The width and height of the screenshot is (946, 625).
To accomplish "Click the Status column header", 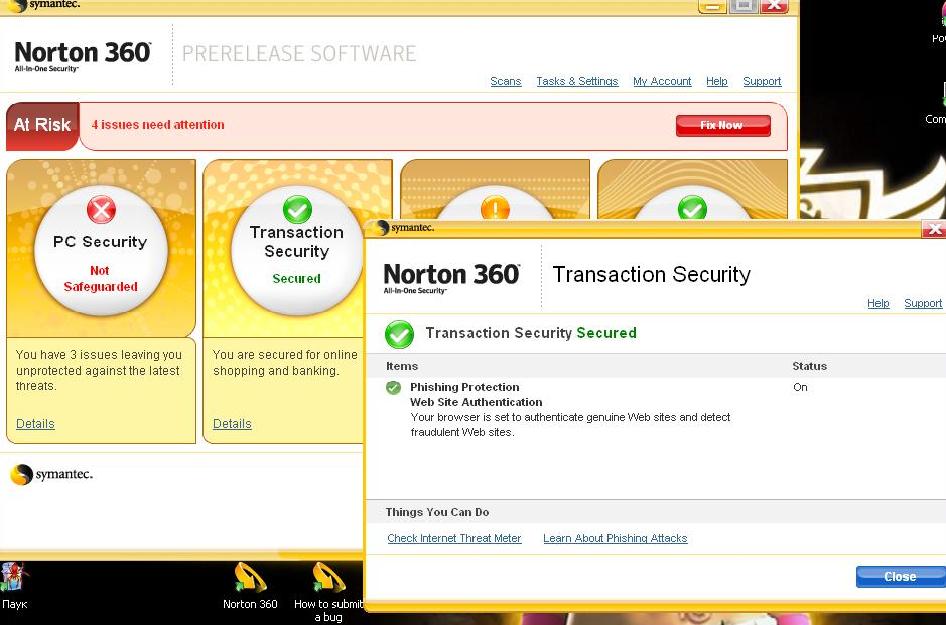I will pyautogui.click(x=810, y=366).
